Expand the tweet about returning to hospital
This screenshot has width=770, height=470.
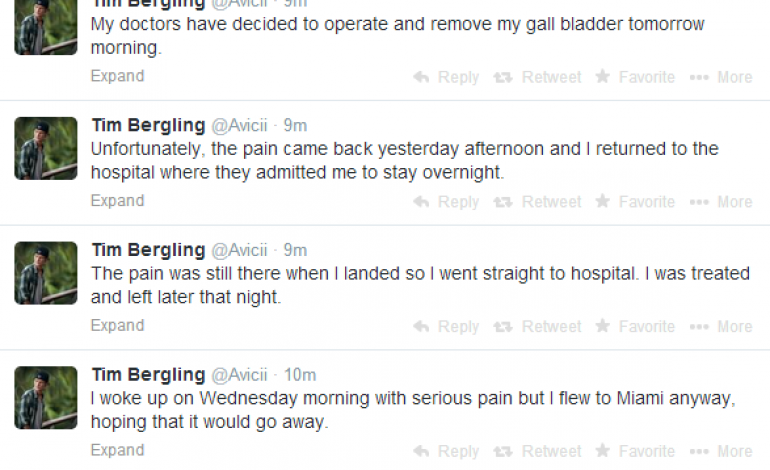point(117,201)
